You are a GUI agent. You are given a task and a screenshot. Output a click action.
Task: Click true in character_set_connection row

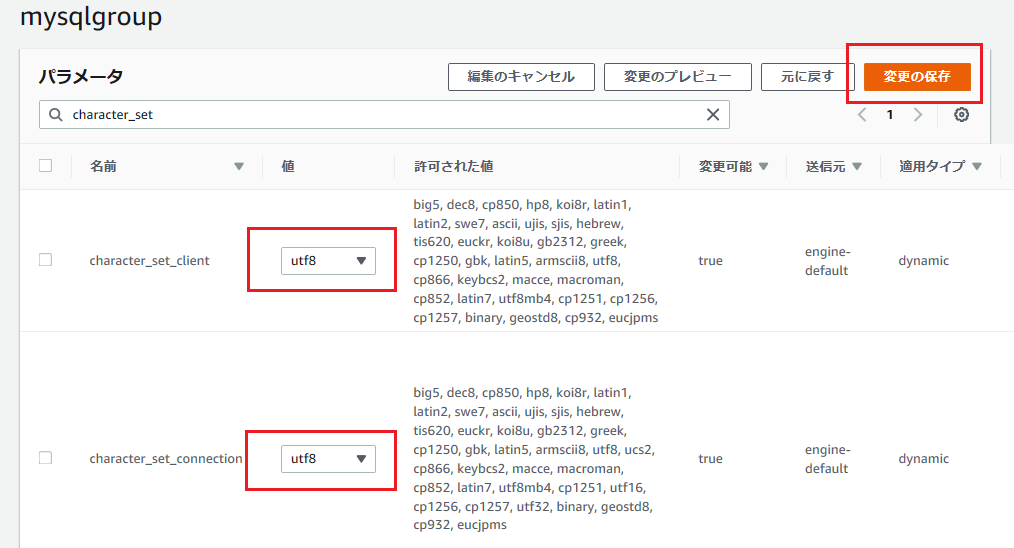pyautogui.click(x=710, y=459)
